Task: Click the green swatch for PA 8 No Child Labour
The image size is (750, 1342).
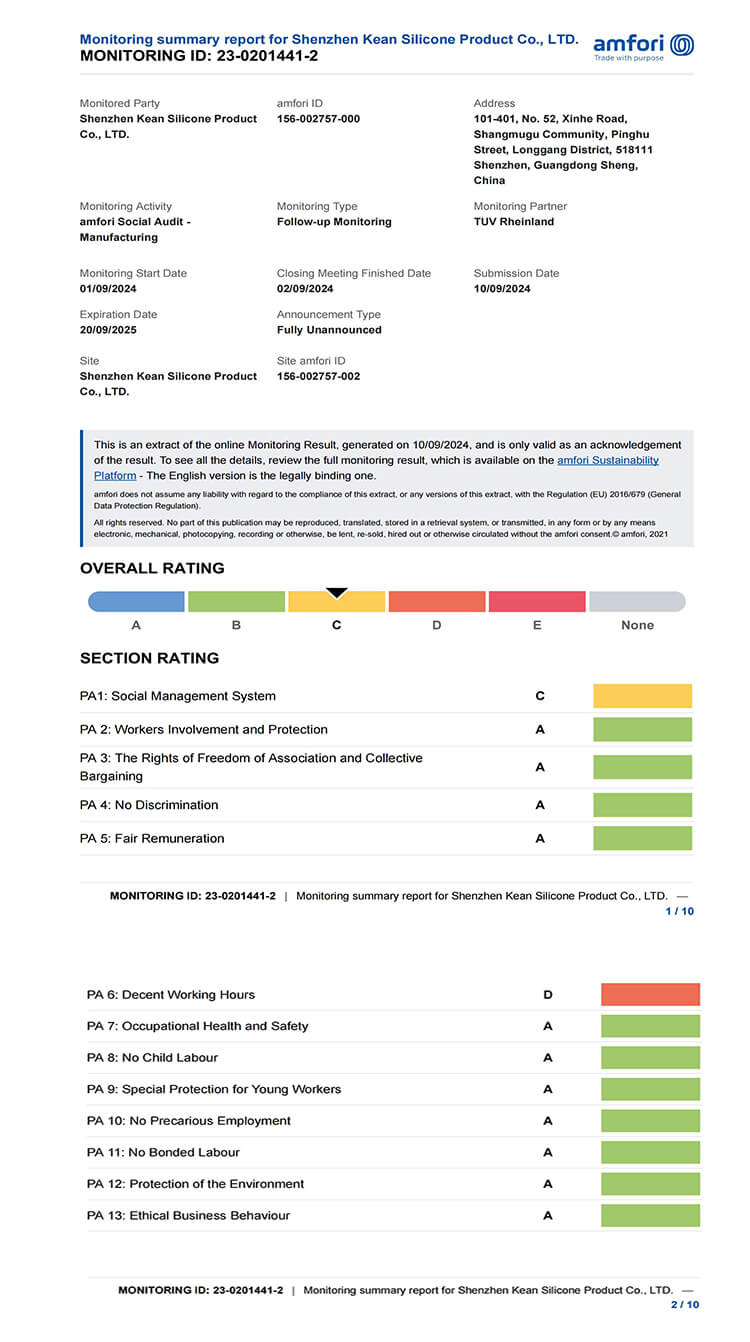Action: click(650, 1057)
